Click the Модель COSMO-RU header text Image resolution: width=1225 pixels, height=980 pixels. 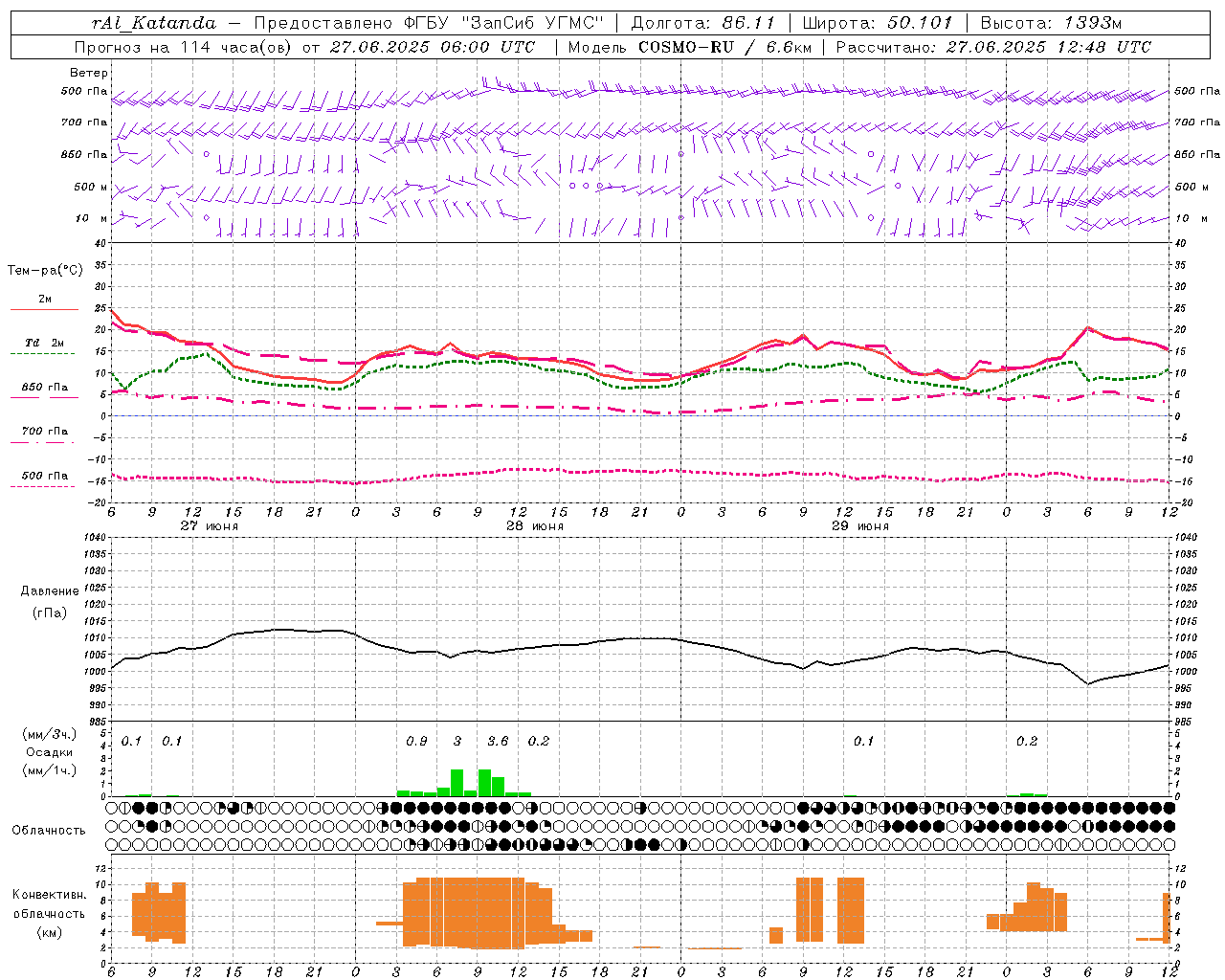[689, 47]
